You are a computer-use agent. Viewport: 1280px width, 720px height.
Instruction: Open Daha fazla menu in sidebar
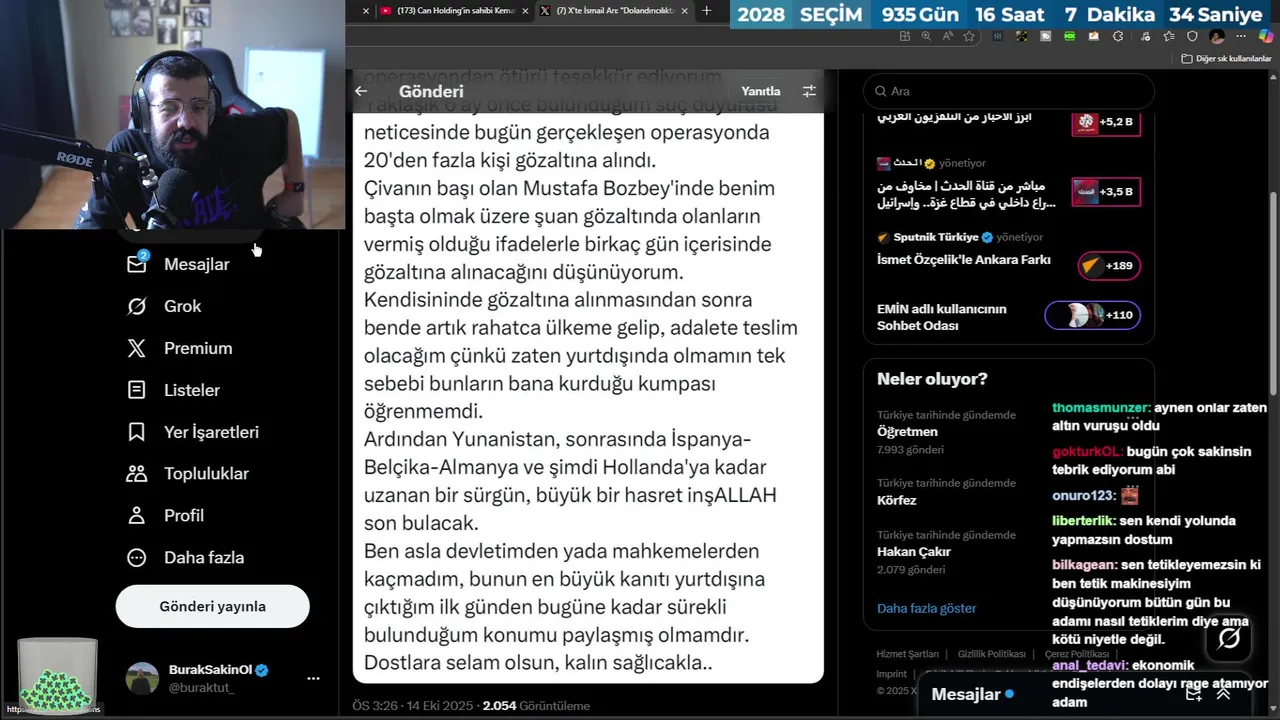point(185,557)
